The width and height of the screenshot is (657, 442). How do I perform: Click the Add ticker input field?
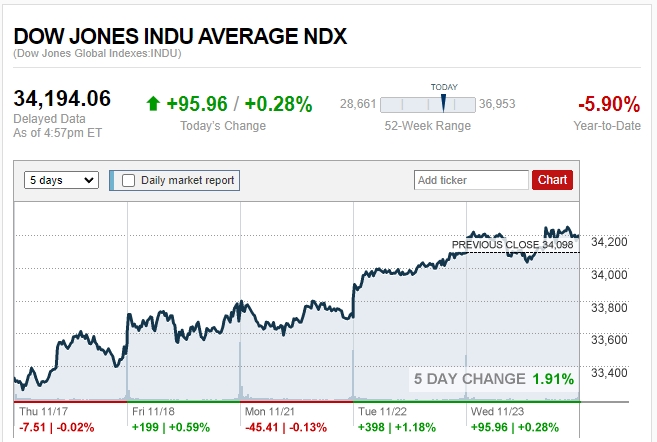point(471,180)
